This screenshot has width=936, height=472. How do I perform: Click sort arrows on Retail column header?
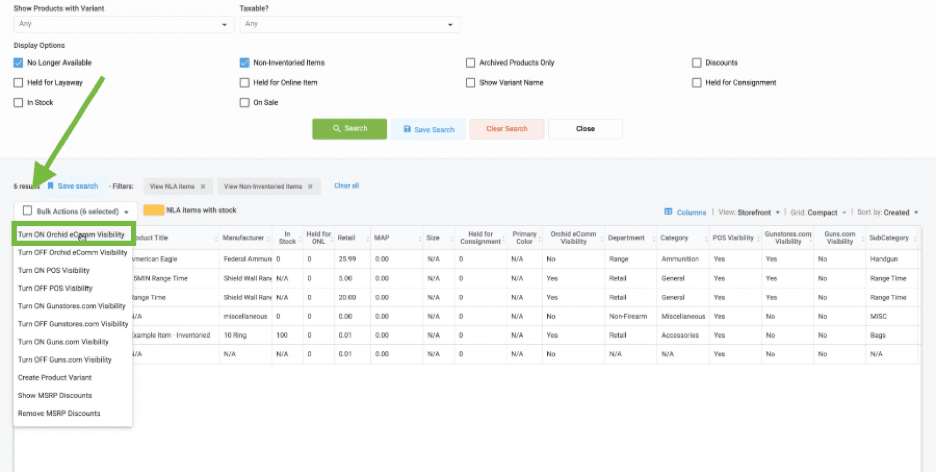366,238
